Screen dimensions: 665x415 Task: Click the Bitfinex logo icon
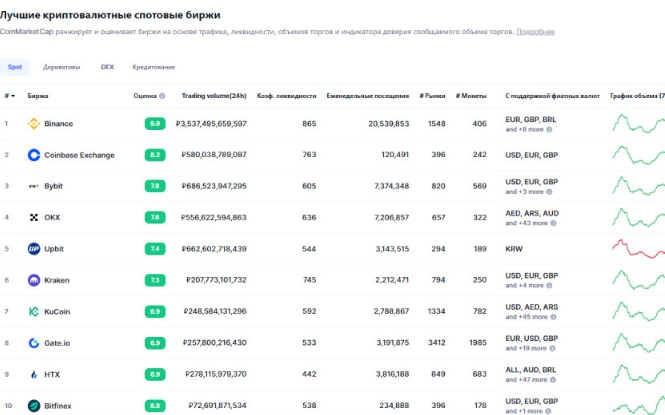34,406
